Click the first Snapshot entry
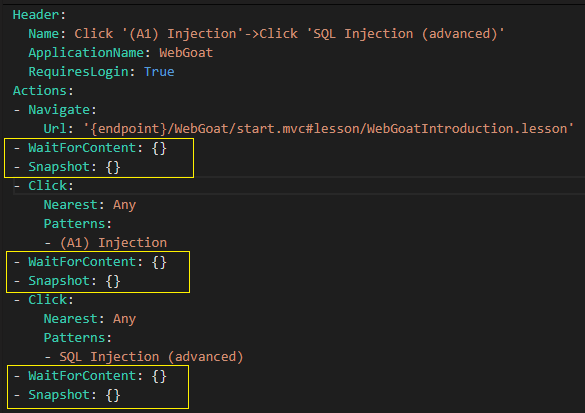 point(67,167)
